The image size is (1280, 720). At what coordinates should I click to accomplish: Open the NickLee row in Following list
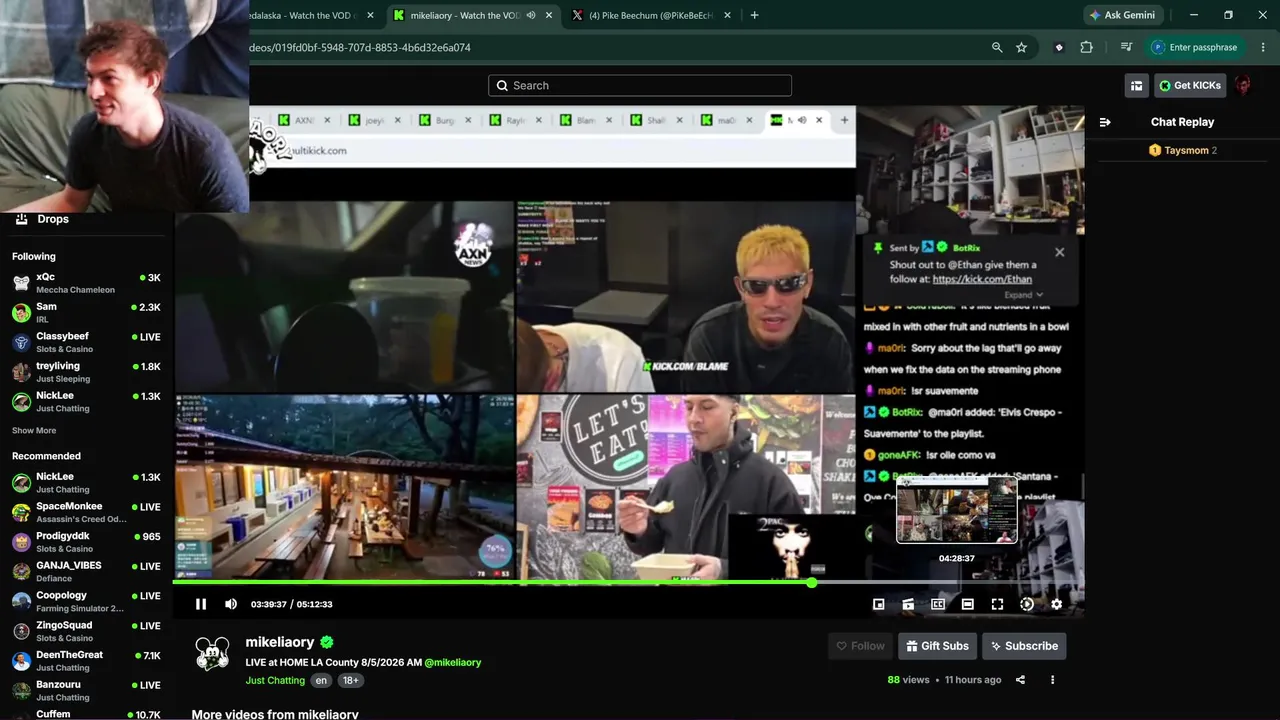86,402
